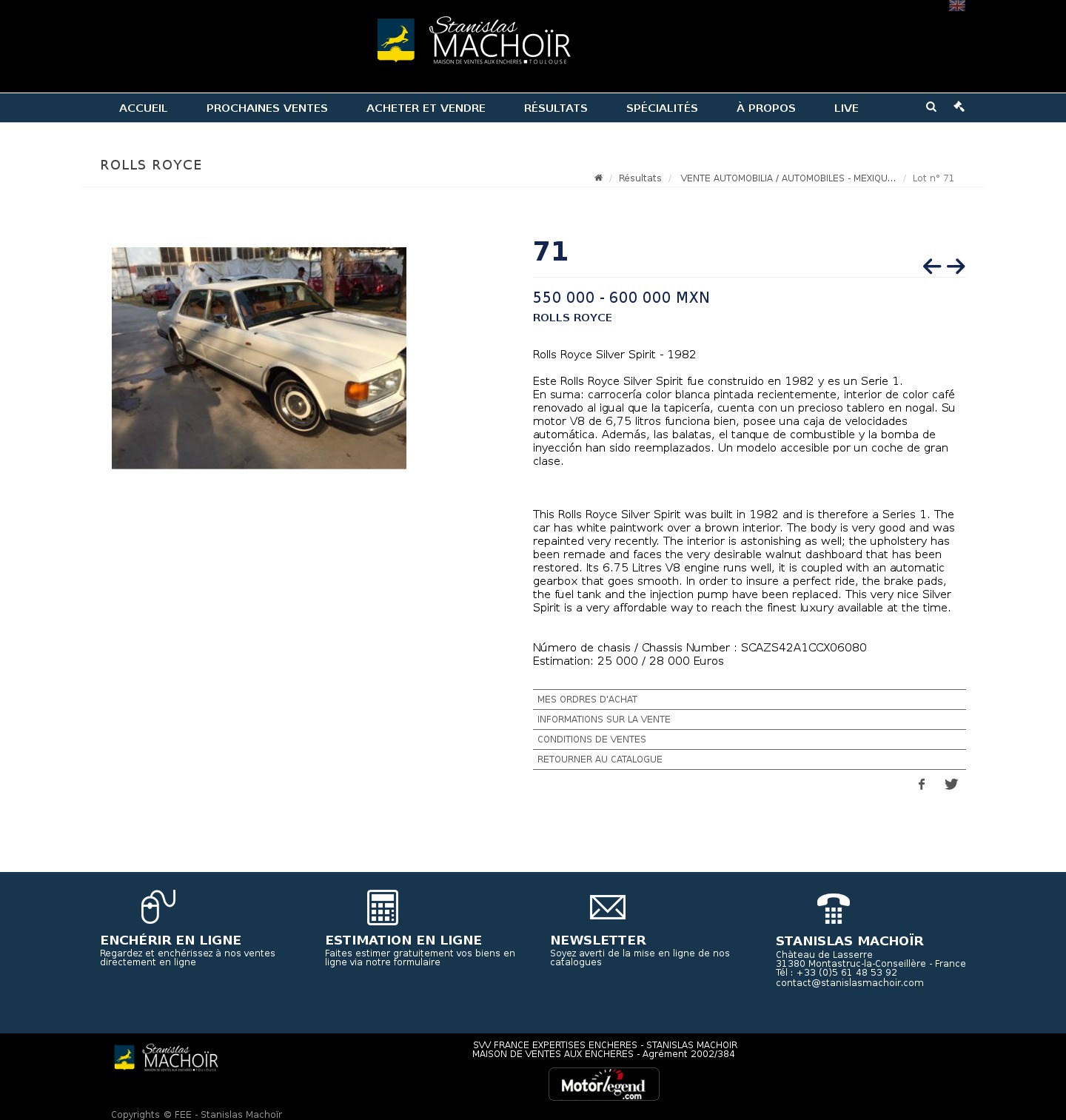Click the Résultats breadcrumb link
1066x1120 pixels.
pyautogui.click(x=640, y=178)
